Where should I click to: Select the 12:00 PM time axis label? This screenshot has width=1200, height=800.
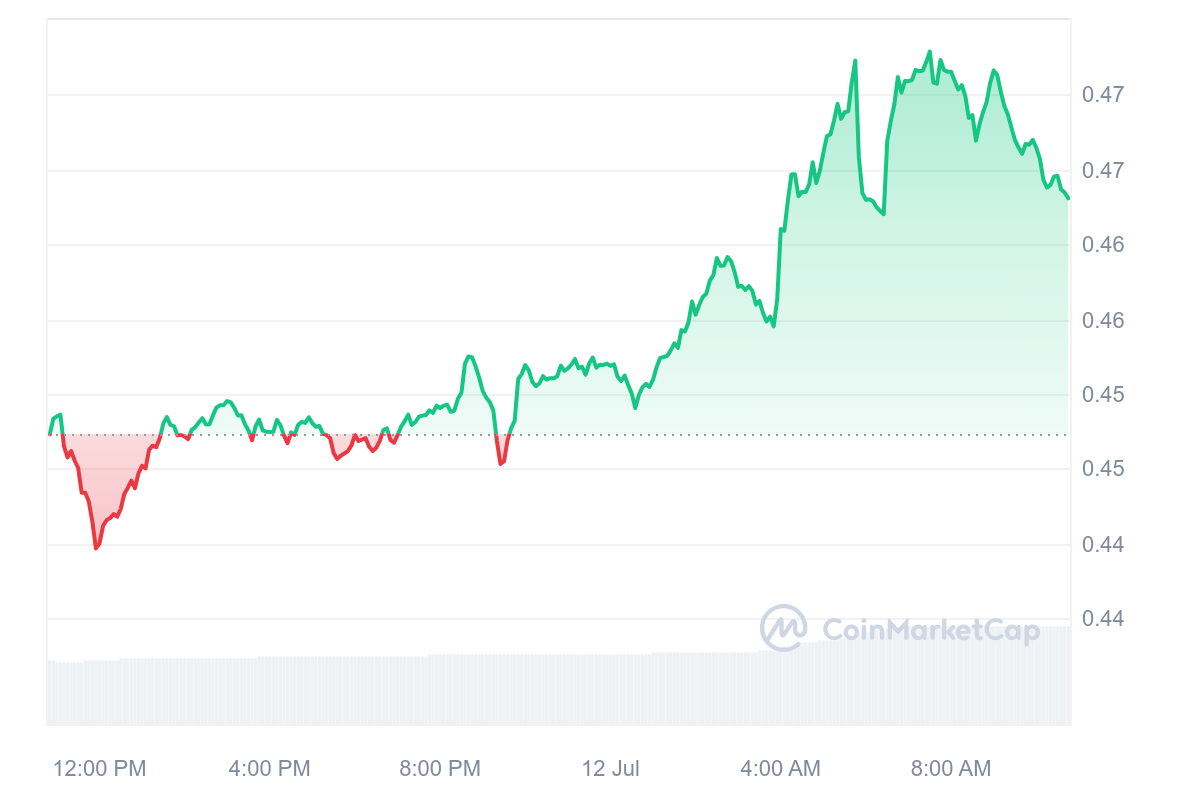click(99, 768)
